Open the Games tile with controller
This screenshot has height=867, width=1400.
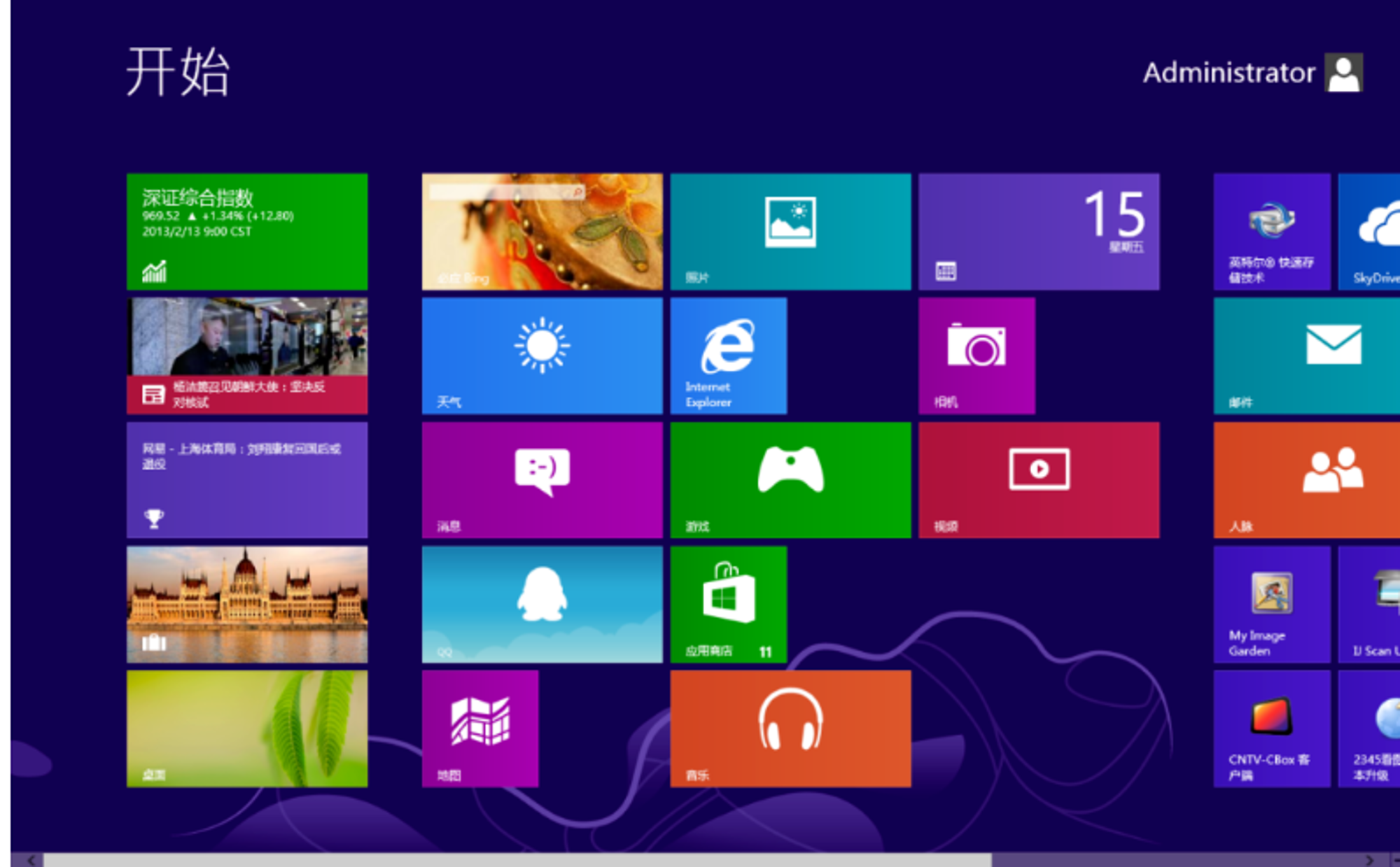pos(791,480)
